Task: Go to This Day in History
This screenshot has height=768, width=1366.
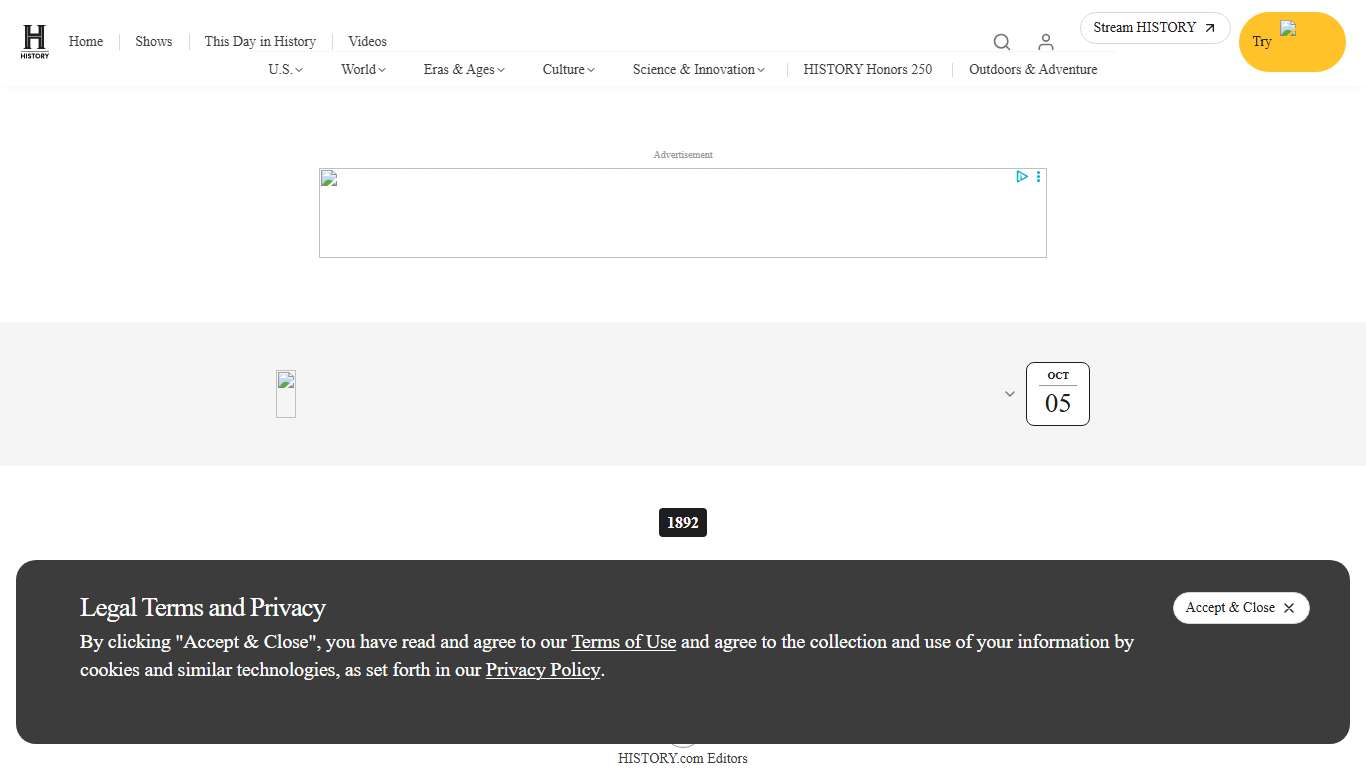Action: pyautogui.click(x=260, y=41)
